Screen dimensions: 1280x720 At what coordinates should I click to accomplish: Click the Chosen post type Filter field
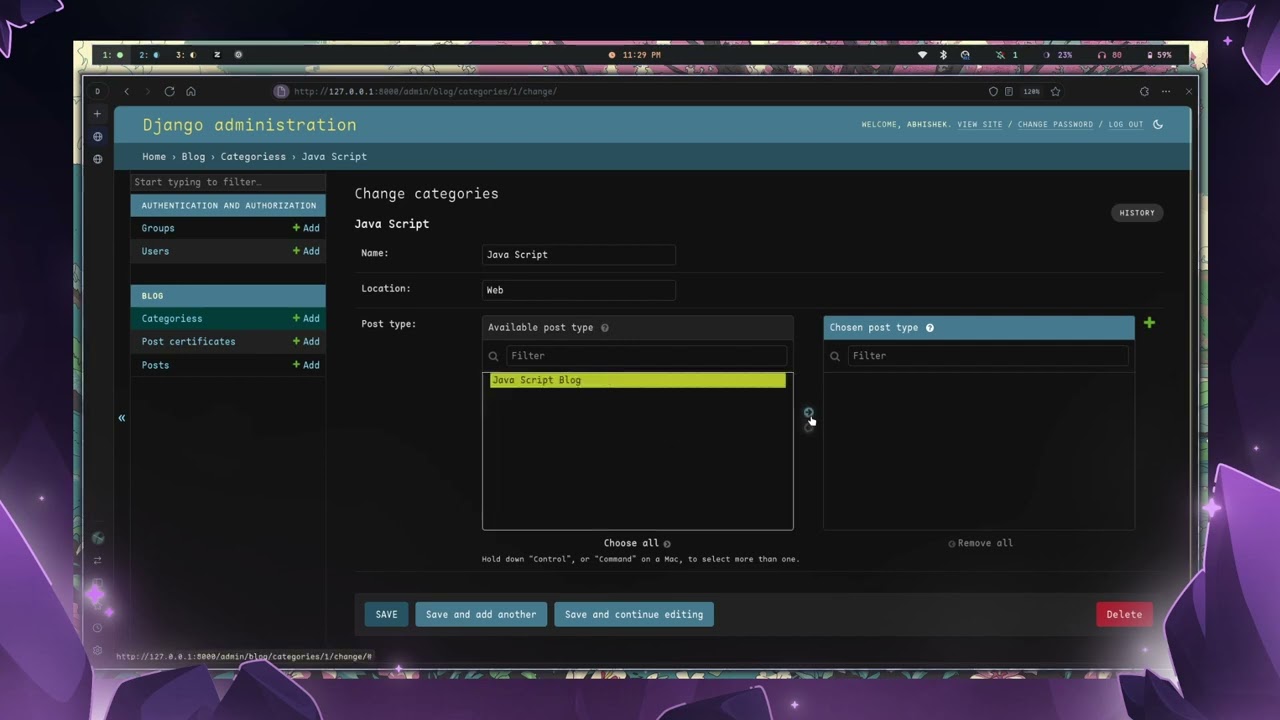988,356
